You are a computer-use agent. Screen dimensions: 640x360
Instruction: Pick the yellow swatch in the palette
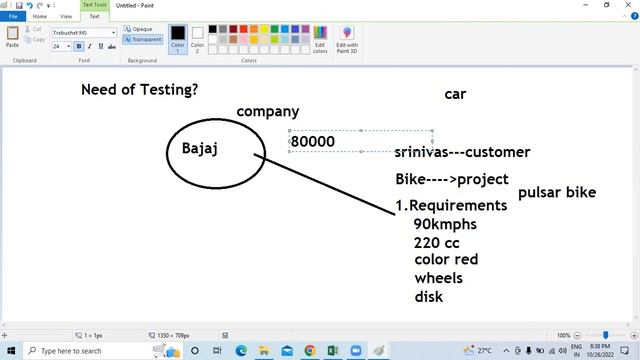(x=264, y=29)
